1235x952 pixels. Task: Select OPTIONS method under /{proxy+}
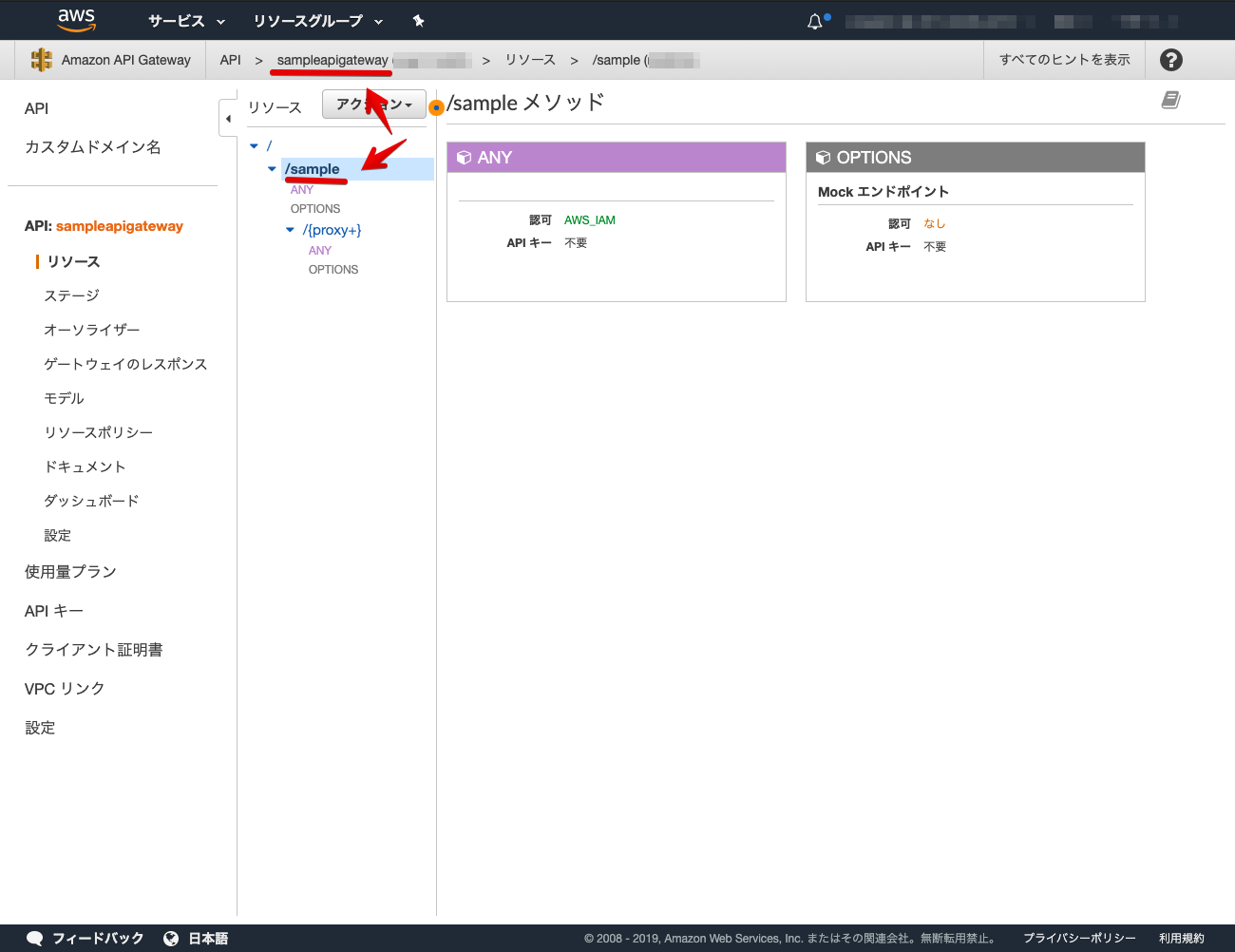[x=333, y=270]
